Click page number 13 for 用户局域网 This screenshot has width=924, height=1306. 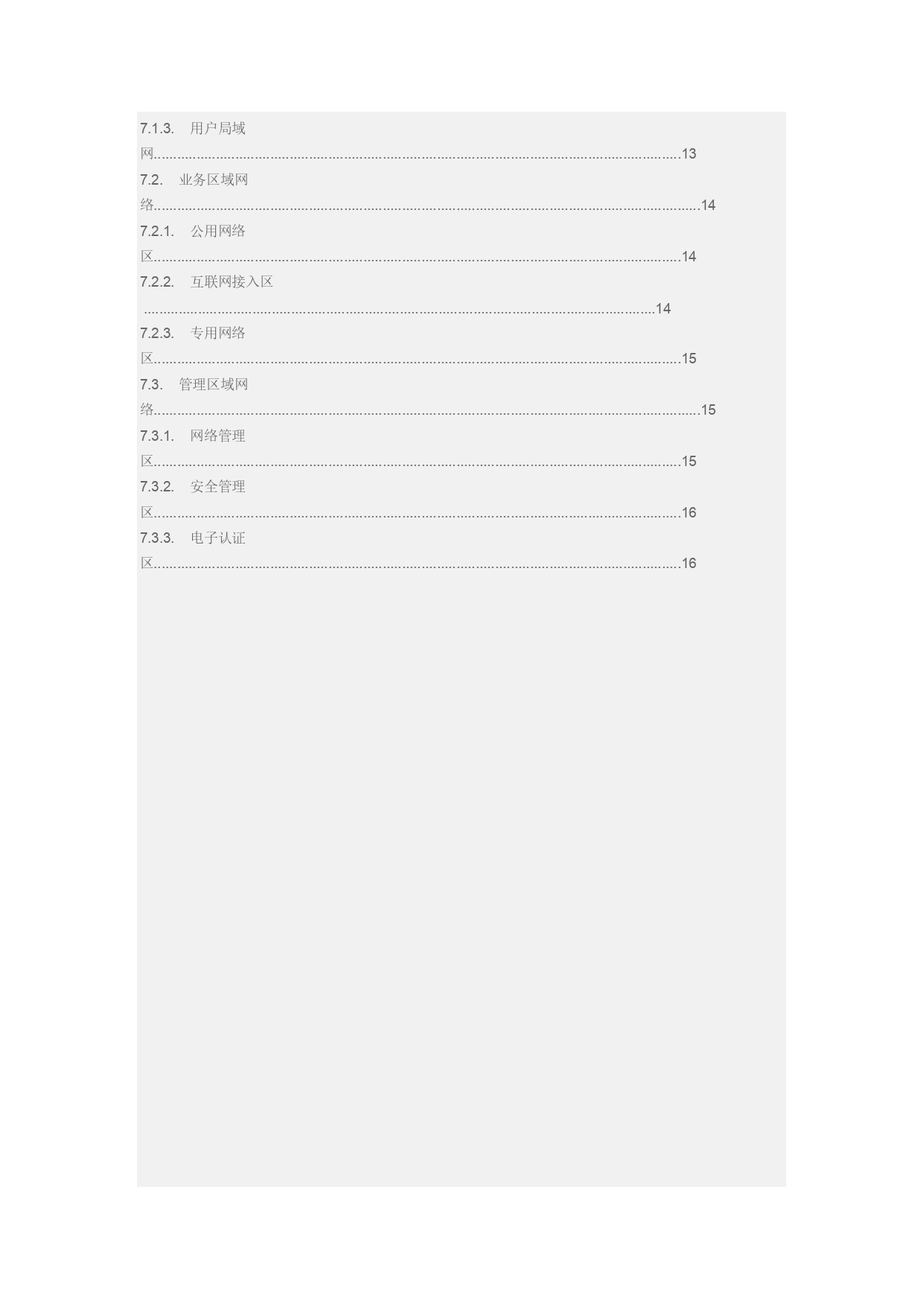point(689,154)
